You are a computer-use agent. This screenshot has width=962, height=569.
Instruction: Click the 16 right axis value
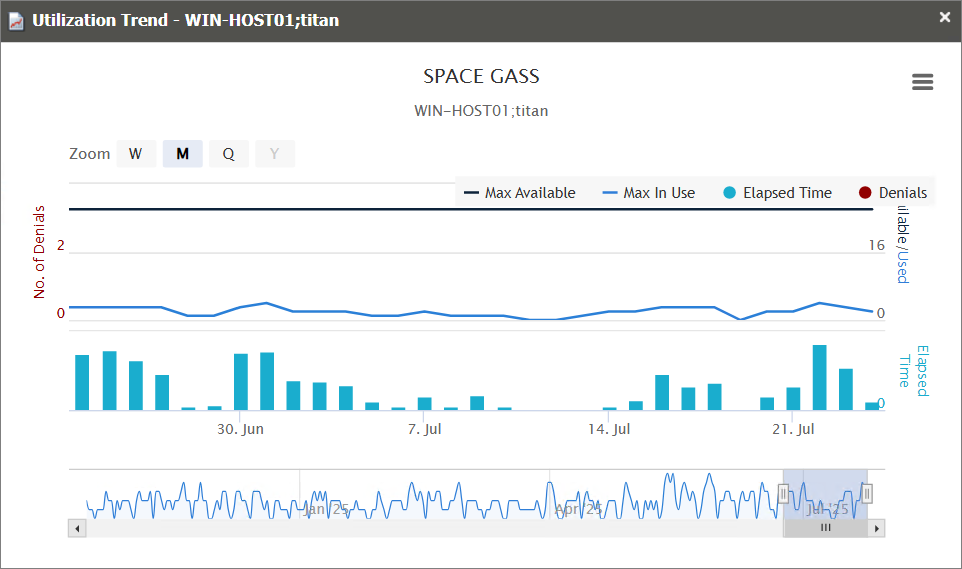[877, 246]
